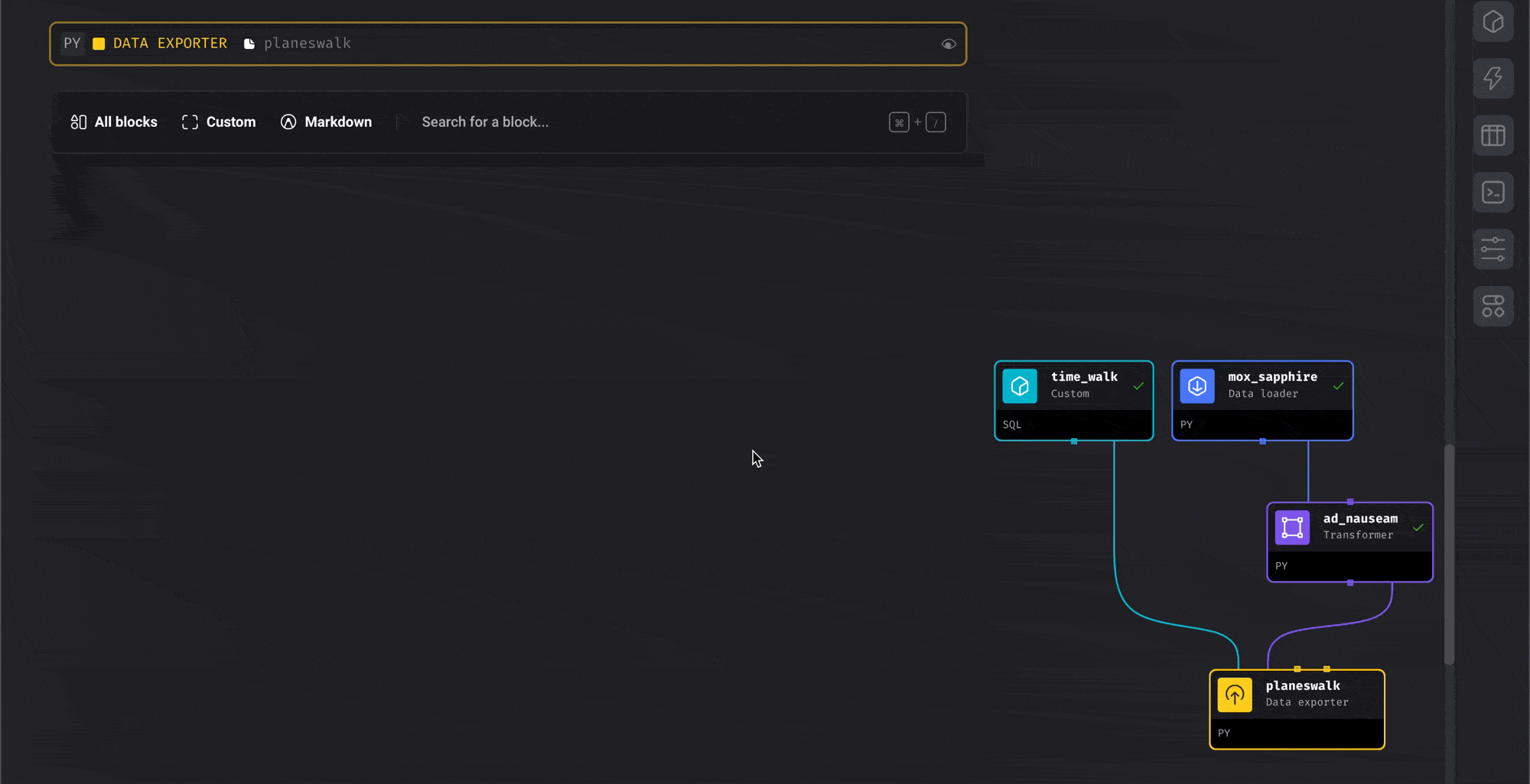This screenshot has width=1530, height=784.
Task: Click output port under mox_sapphire node
Action: 1263,441
